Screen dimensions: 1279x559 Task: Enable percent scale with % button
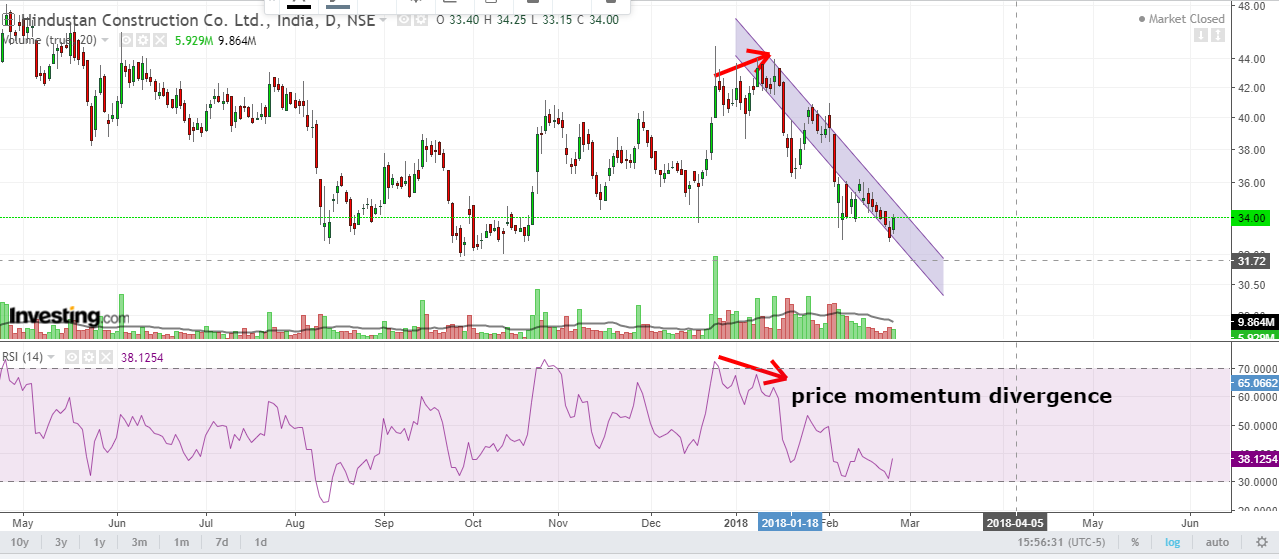click(1134, 542)
